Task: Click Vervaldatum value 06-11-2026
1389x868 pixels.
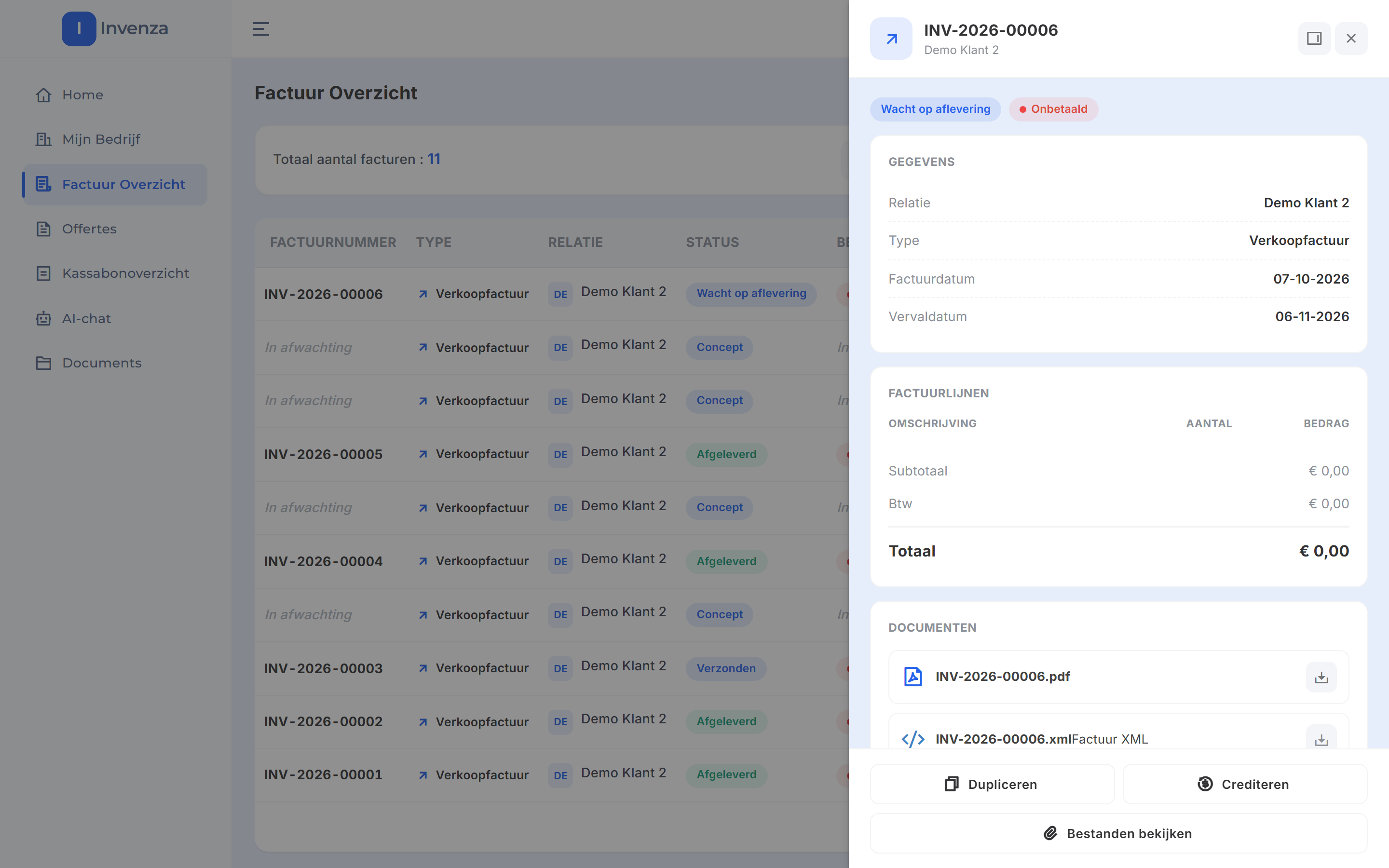Action: coord(1312,317)
